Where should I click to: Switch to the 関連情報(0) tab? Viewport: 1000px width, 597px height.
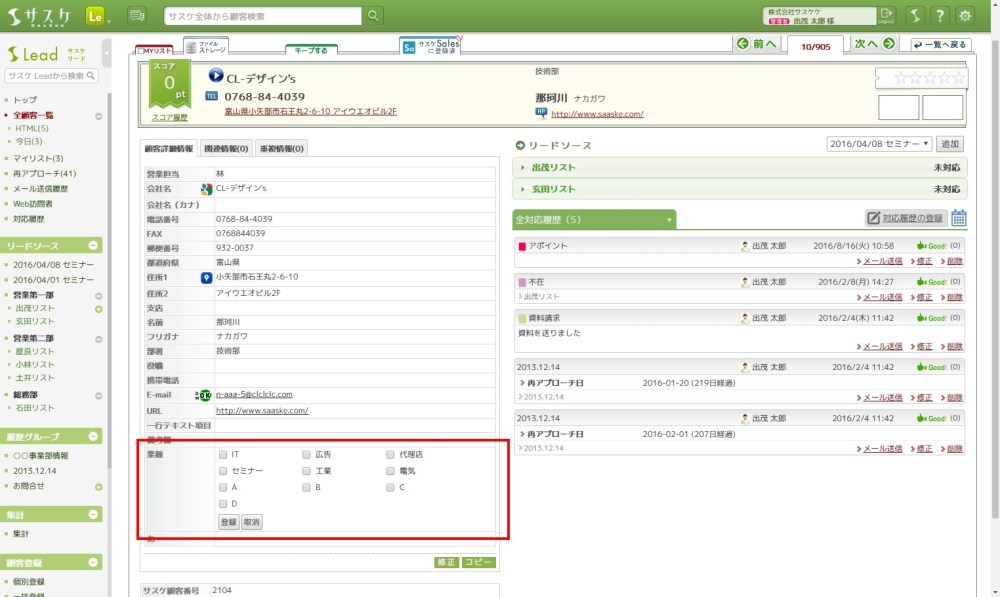pos(225,149)
